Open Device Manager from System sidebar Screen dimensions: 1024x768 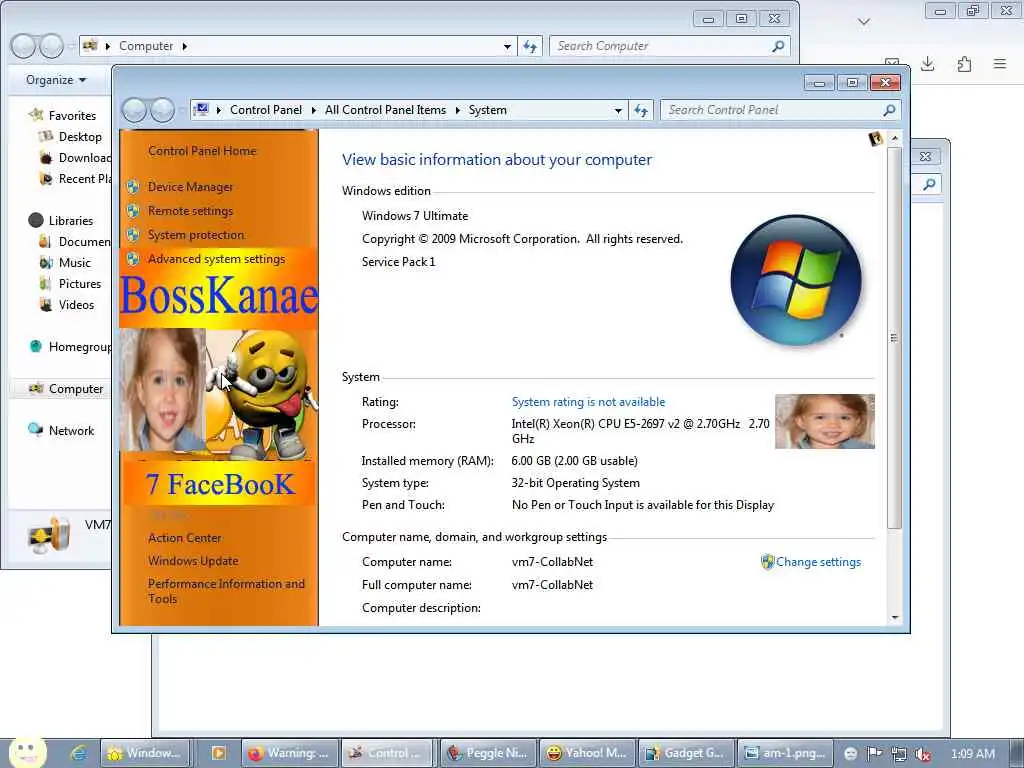coord(190,187)
